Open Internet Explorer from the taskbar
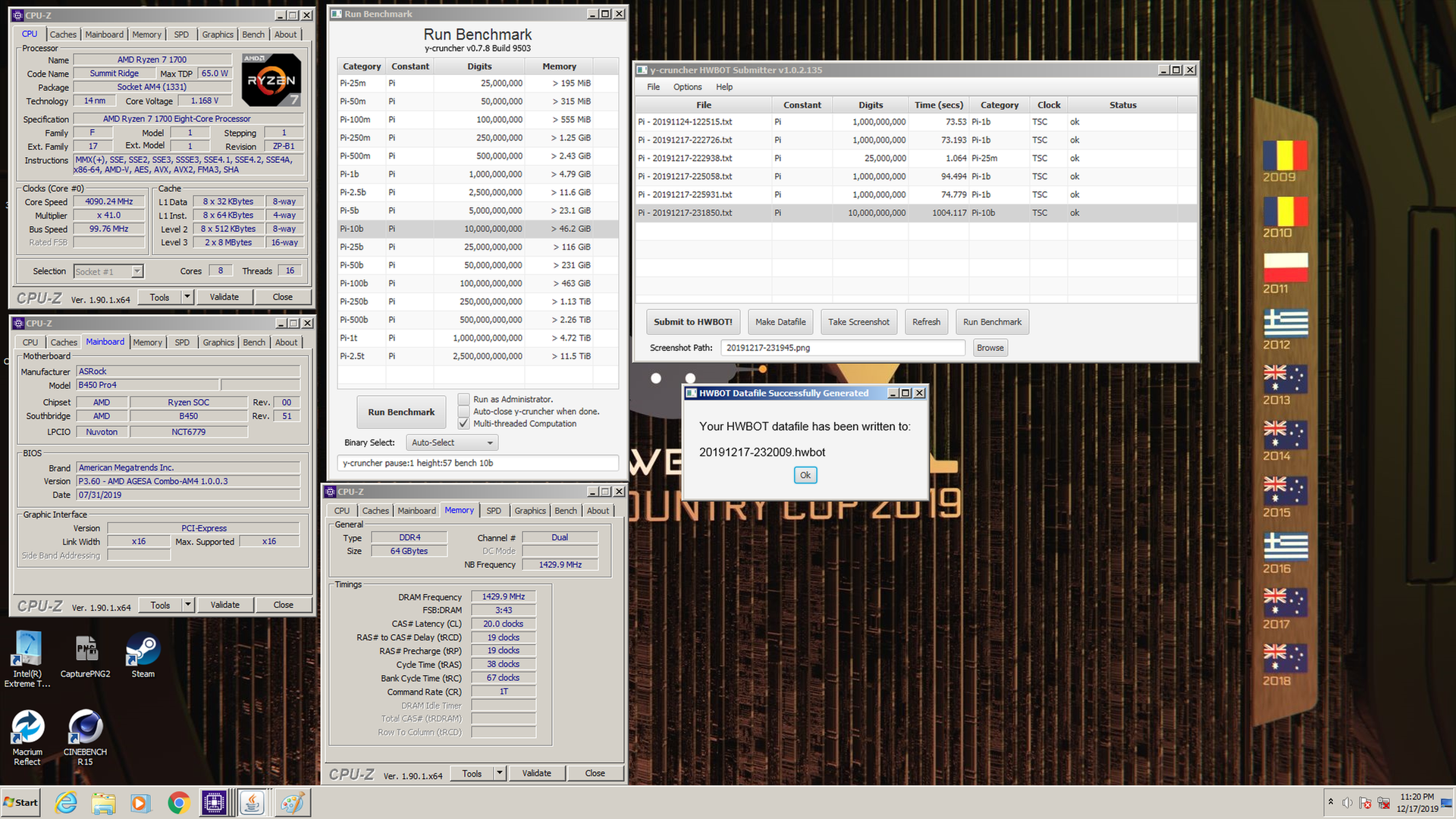 [x=66, y=802]
